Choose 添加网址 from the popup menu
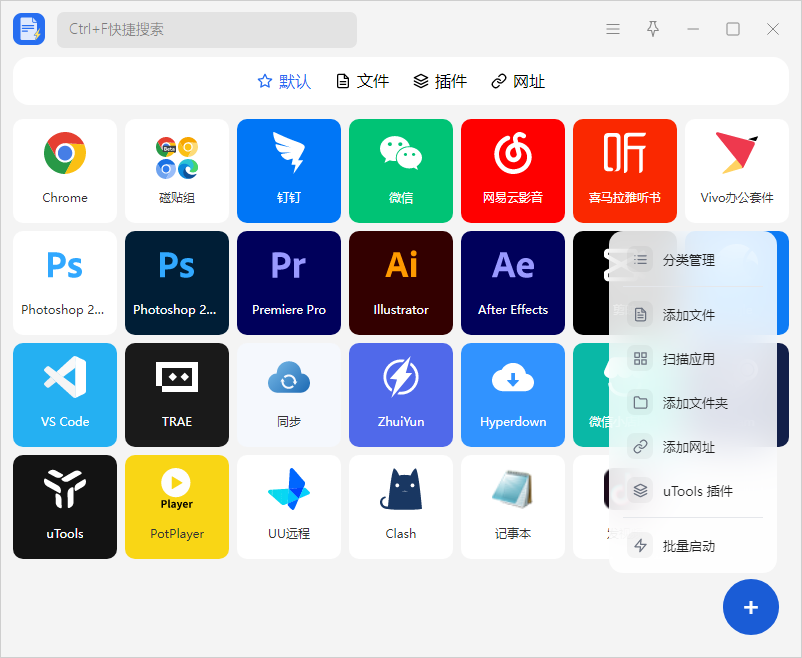802x658 pixels. [x=693, y=447]
